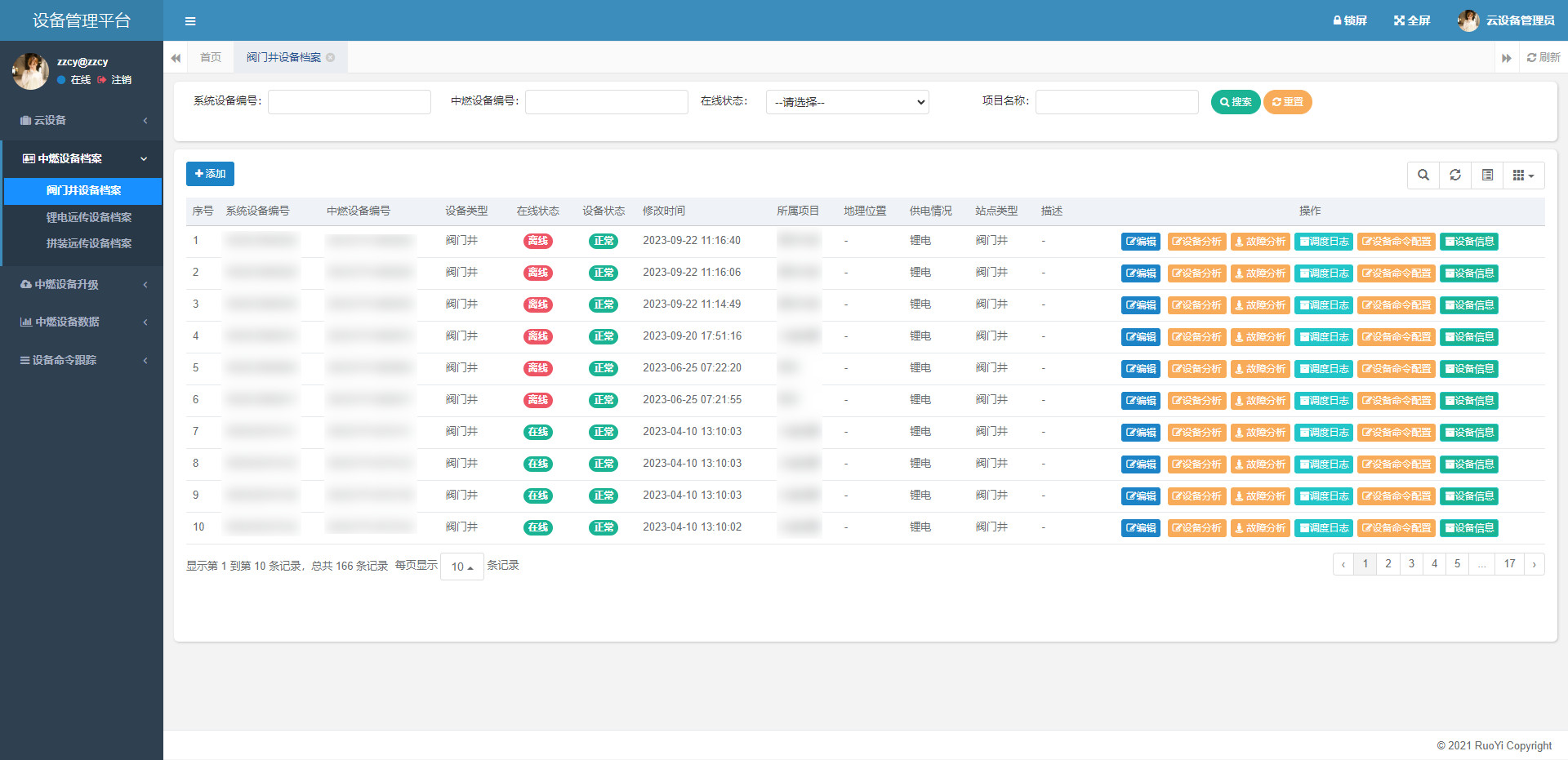The width and height of the screenshot is (1568, 760).
Task: Switch to the 首页 tab
Action: pos(210,57)
